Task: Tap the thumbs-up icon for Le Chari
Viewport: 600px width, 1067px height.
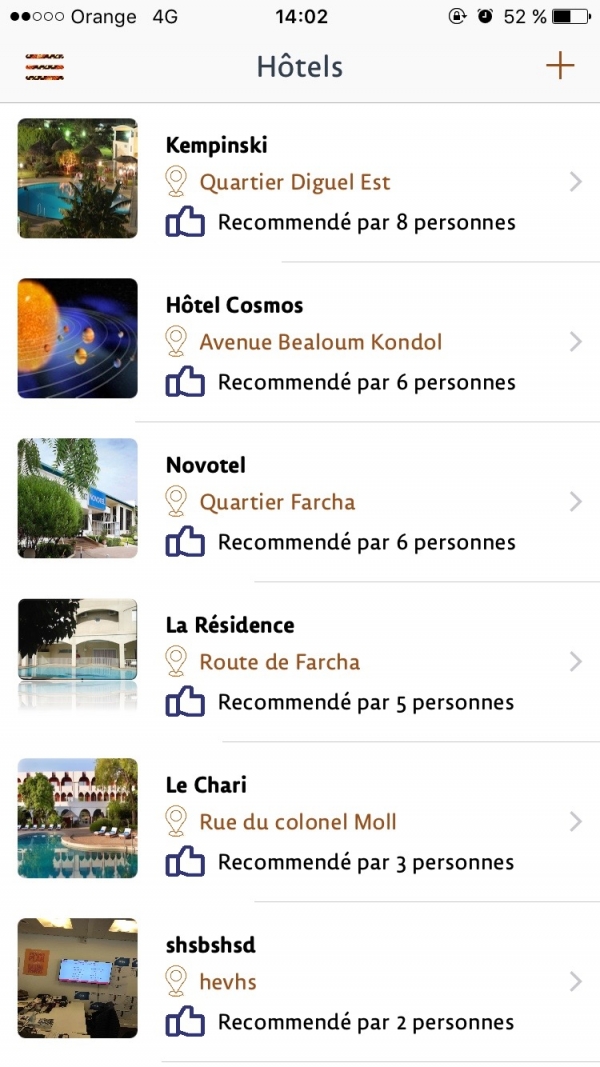Action: tap(185, 862)
